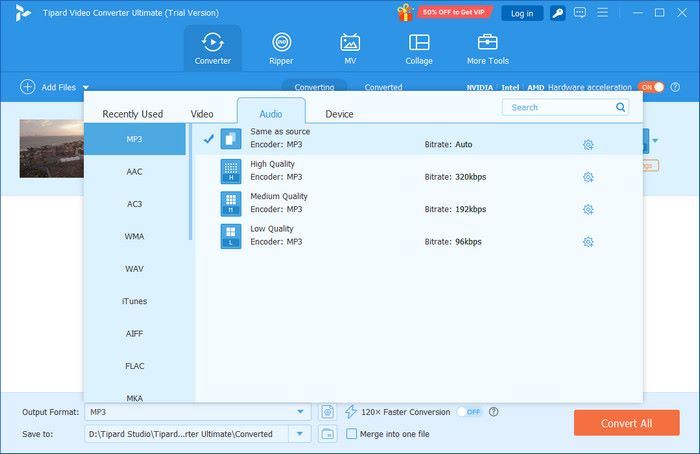Expand the Add Files dropdown arrow

[86, 87]
